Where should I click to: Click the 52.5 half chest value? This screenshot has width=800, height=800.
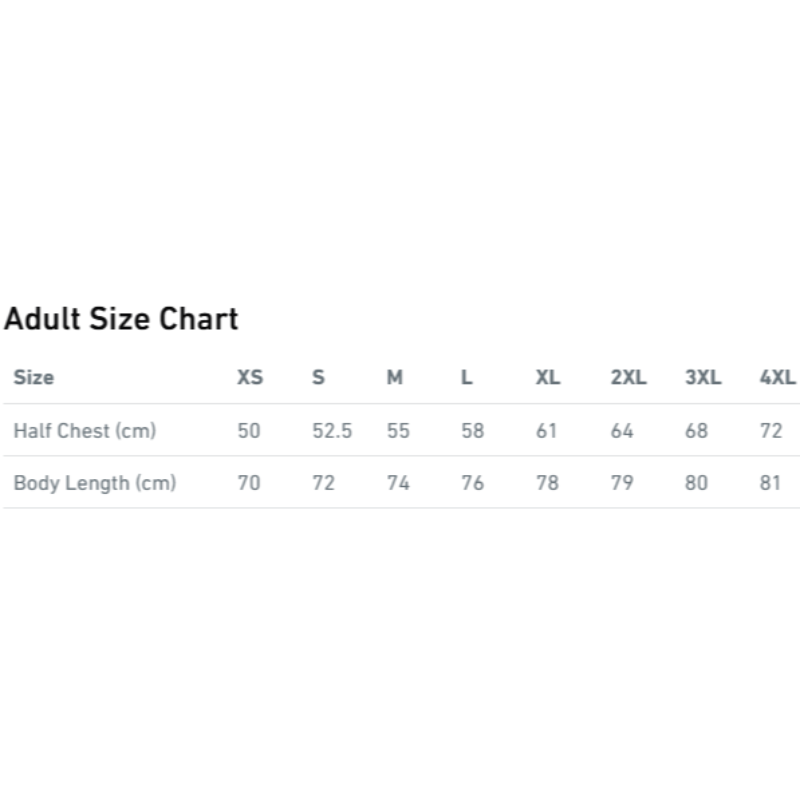332,431
